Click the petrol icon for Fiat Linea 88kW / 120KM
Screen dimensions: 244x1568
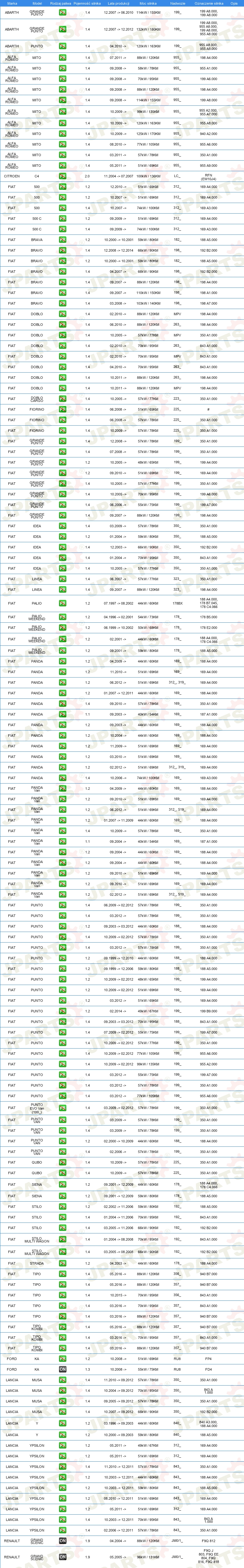[63, 589]
